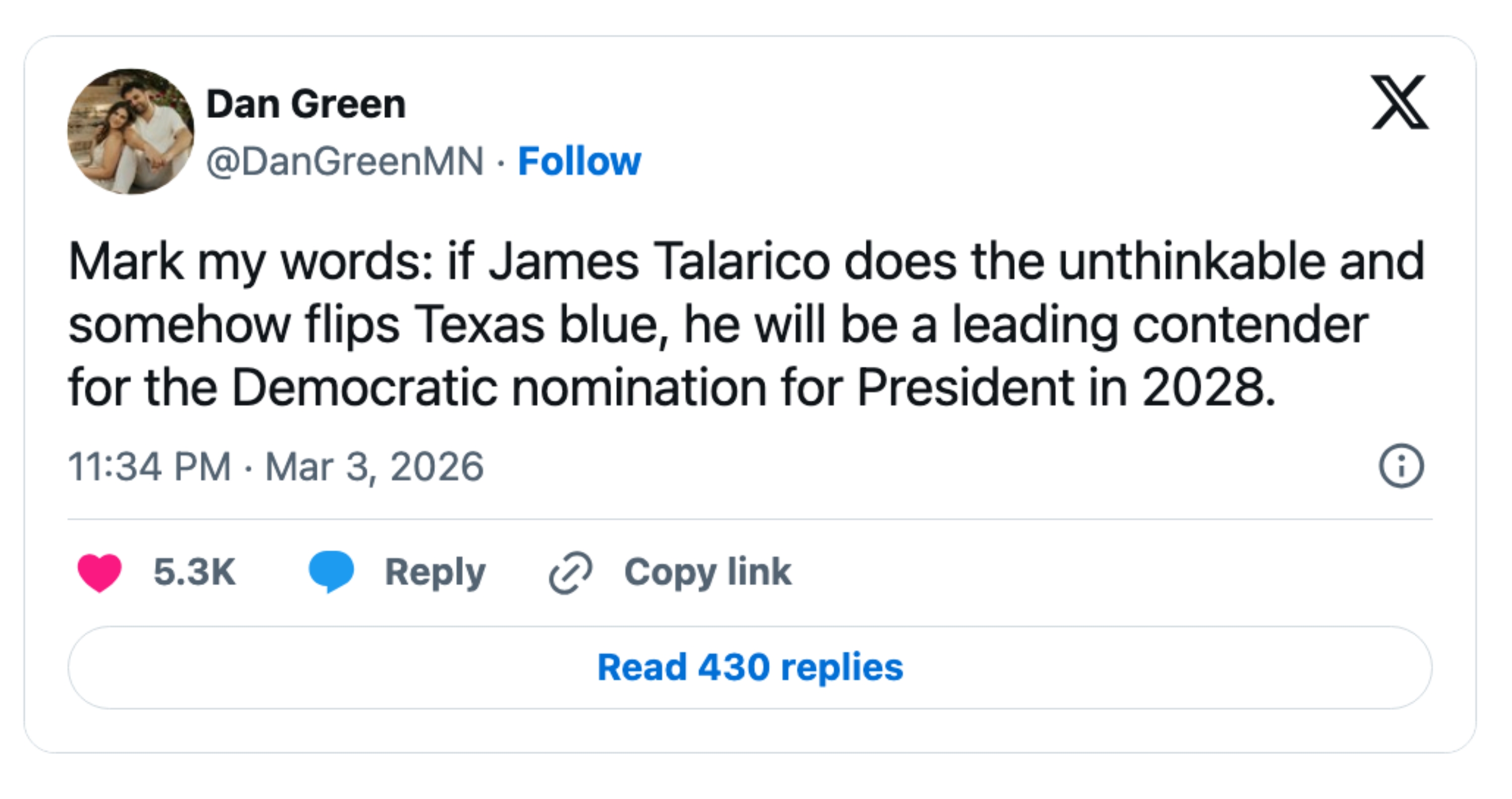Image resolution: width=1512 pixels, height=799 pixels.
Task: Open the @DanGreenMN handle link
Action: click(345, 161)
